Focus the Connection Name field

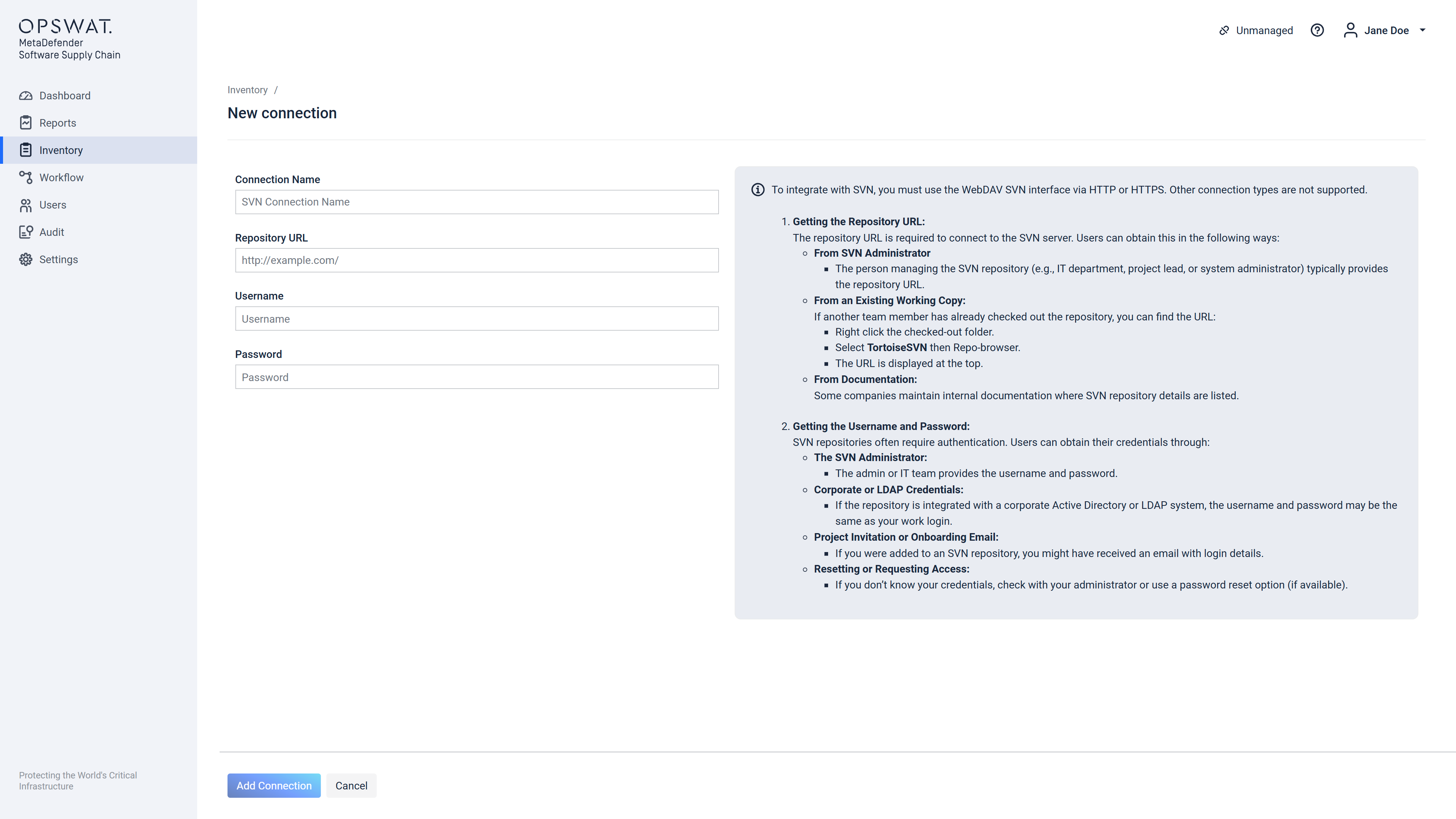(477, 202)
